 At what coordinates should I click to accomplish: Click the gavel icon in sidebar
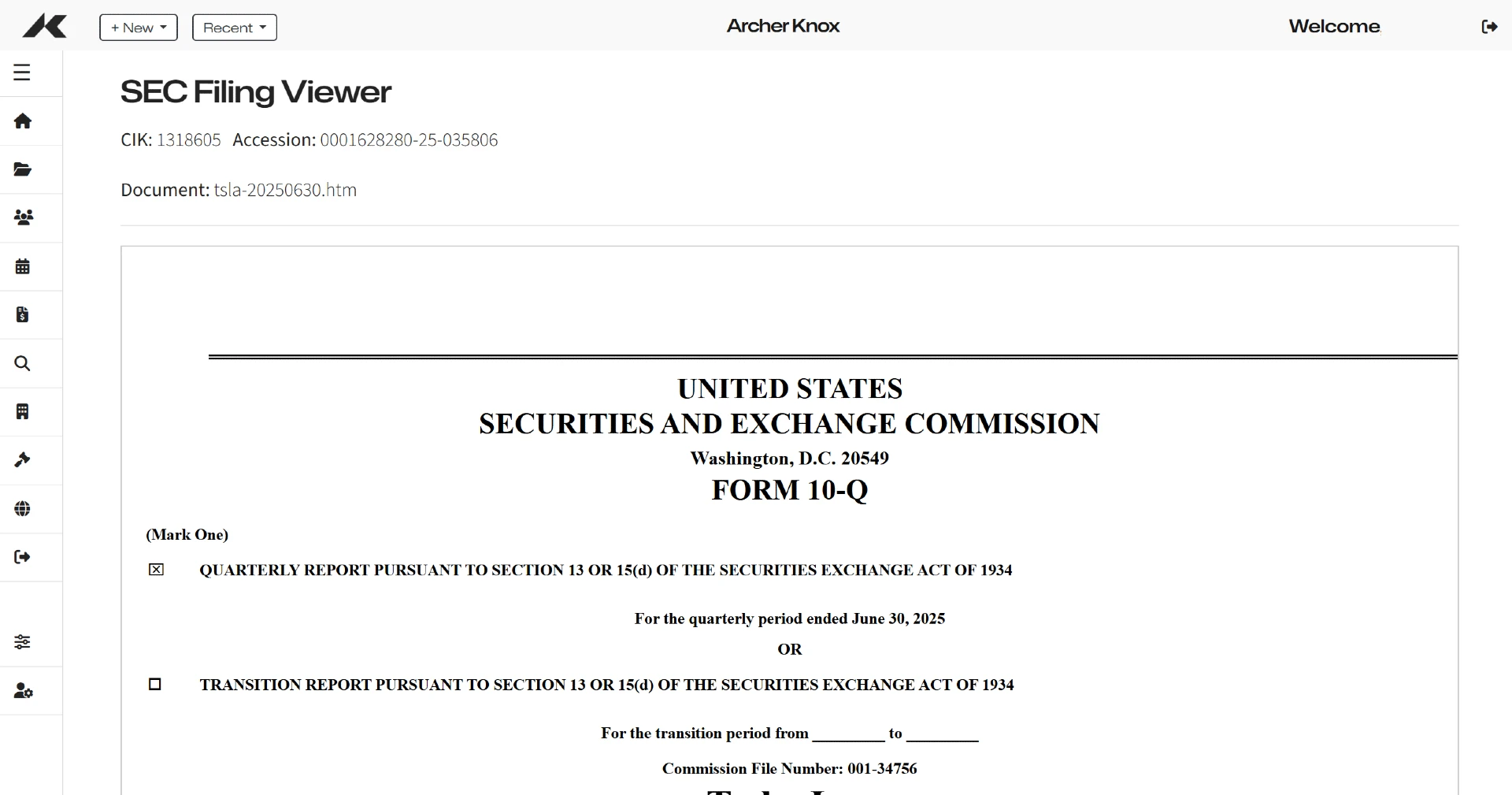23,460
